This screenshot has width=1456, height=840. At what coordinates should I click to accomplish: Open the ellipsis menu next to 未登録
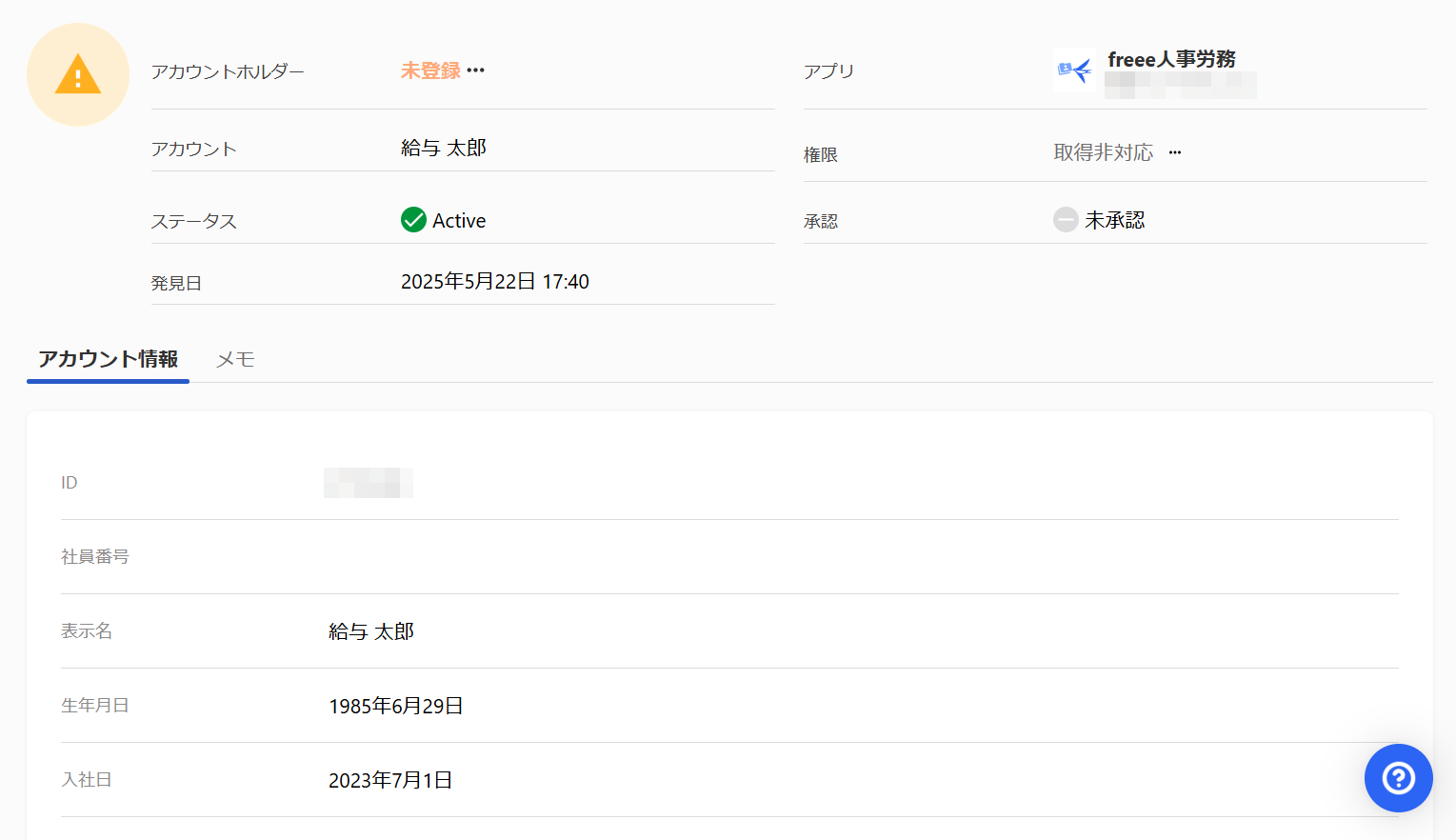(x=476, y=70)
